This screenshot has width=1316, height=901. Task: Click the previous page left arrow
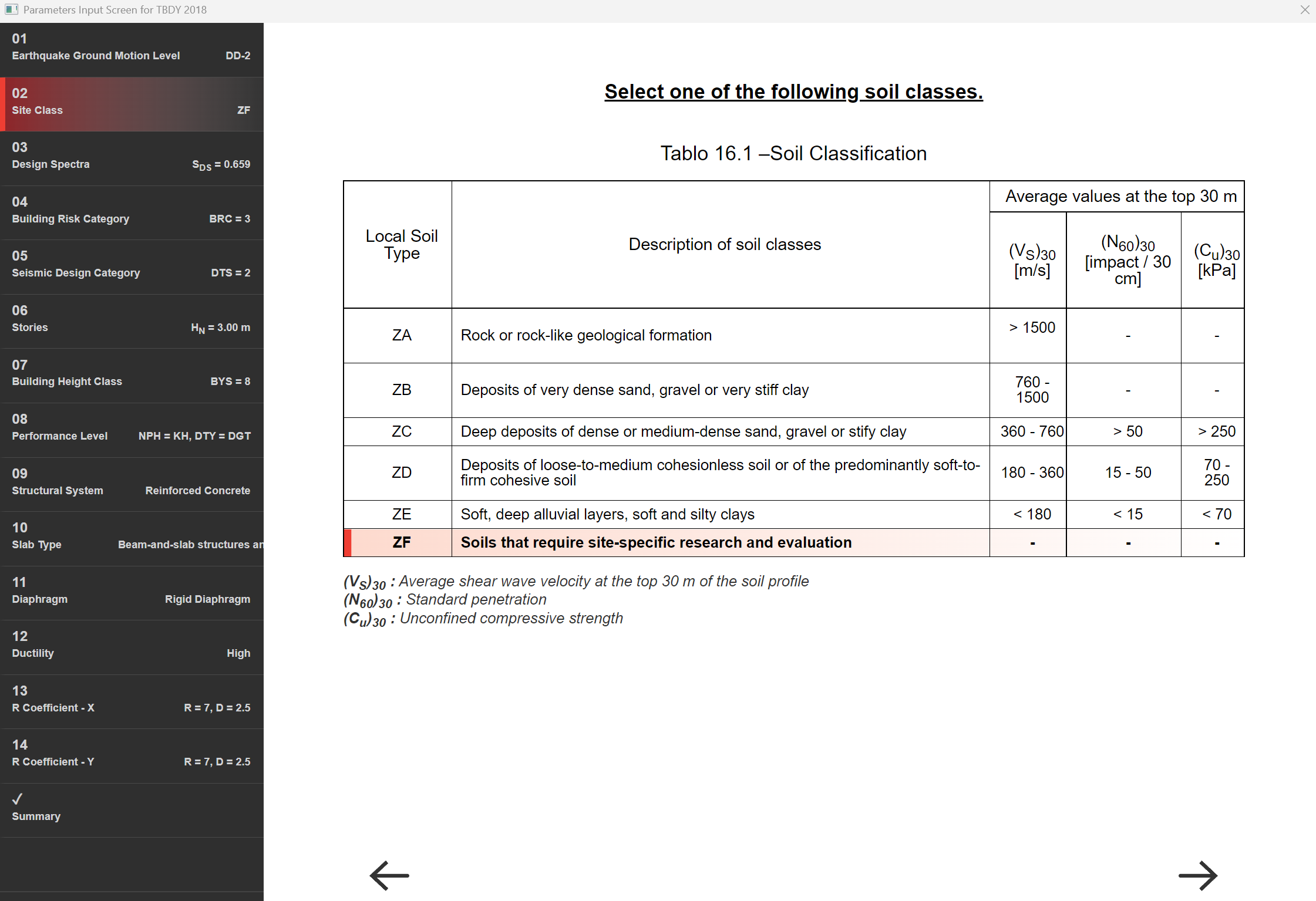pos(389,875)
